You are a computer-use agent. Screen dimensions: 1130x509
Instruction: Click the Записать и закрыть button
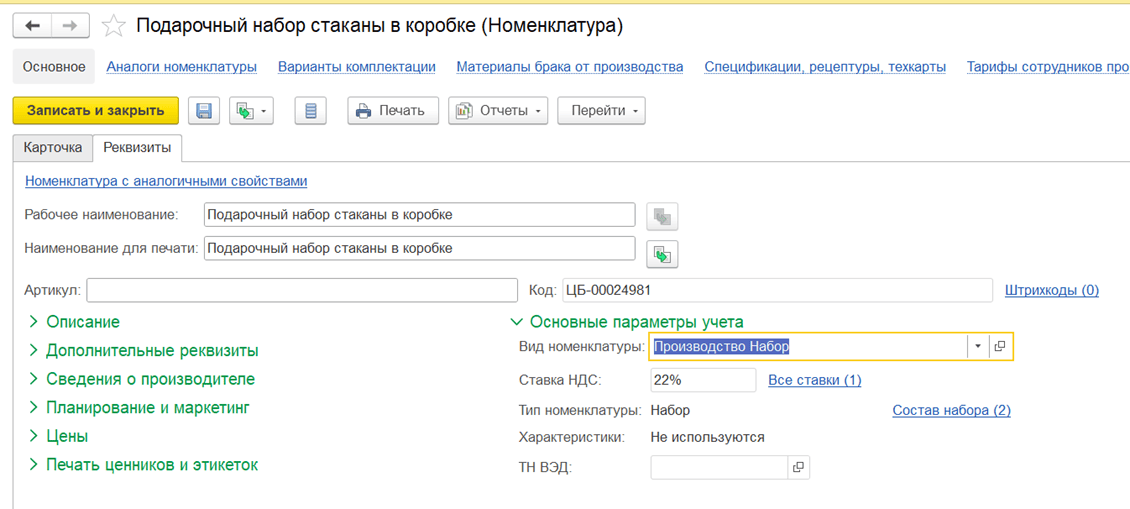(95, 110)
